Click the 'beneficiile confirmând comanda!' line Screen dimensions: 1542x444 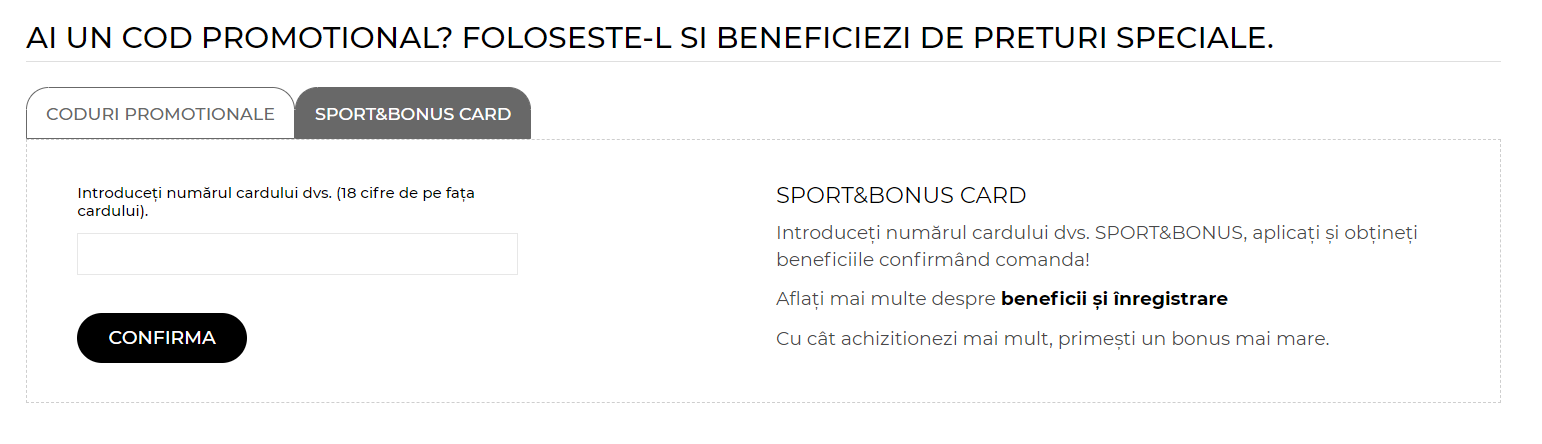pos(933,260)
